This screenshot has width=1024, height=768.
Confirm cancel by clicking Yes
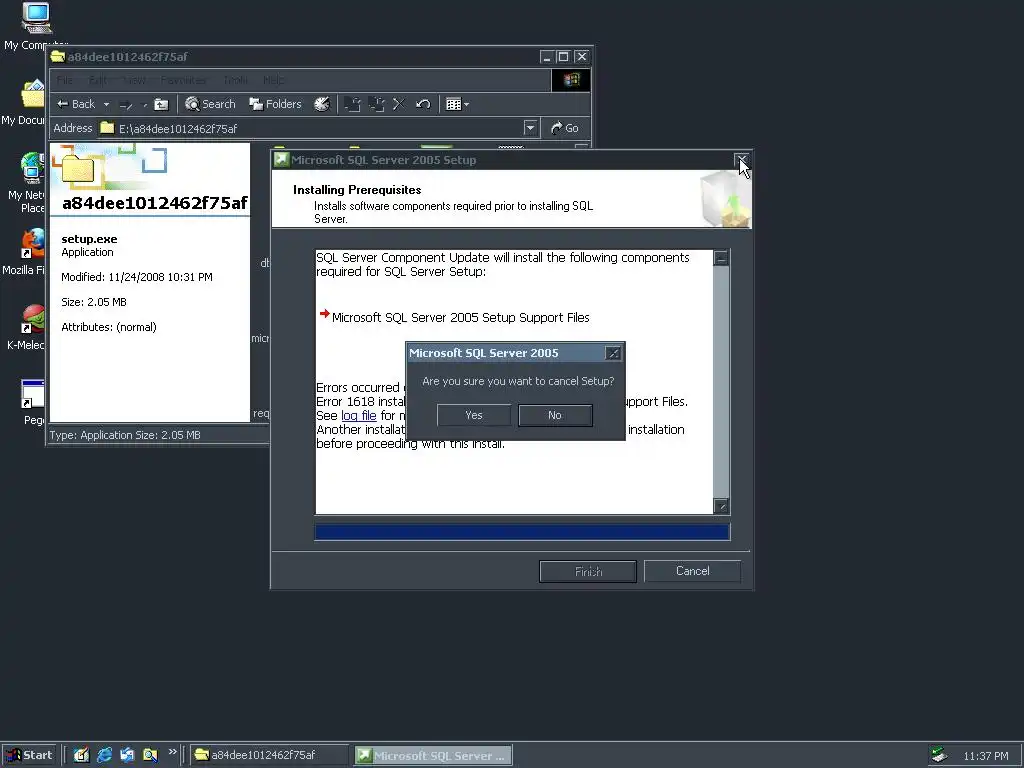pos(474,415)
